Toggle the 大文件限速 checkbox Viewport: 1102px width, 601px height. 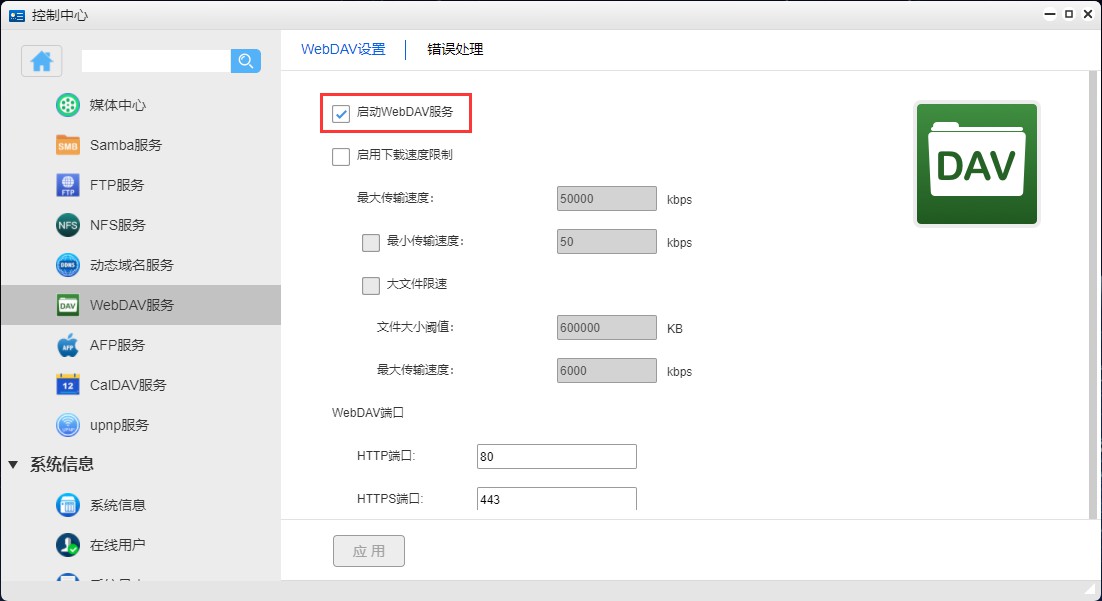(371, 285)
